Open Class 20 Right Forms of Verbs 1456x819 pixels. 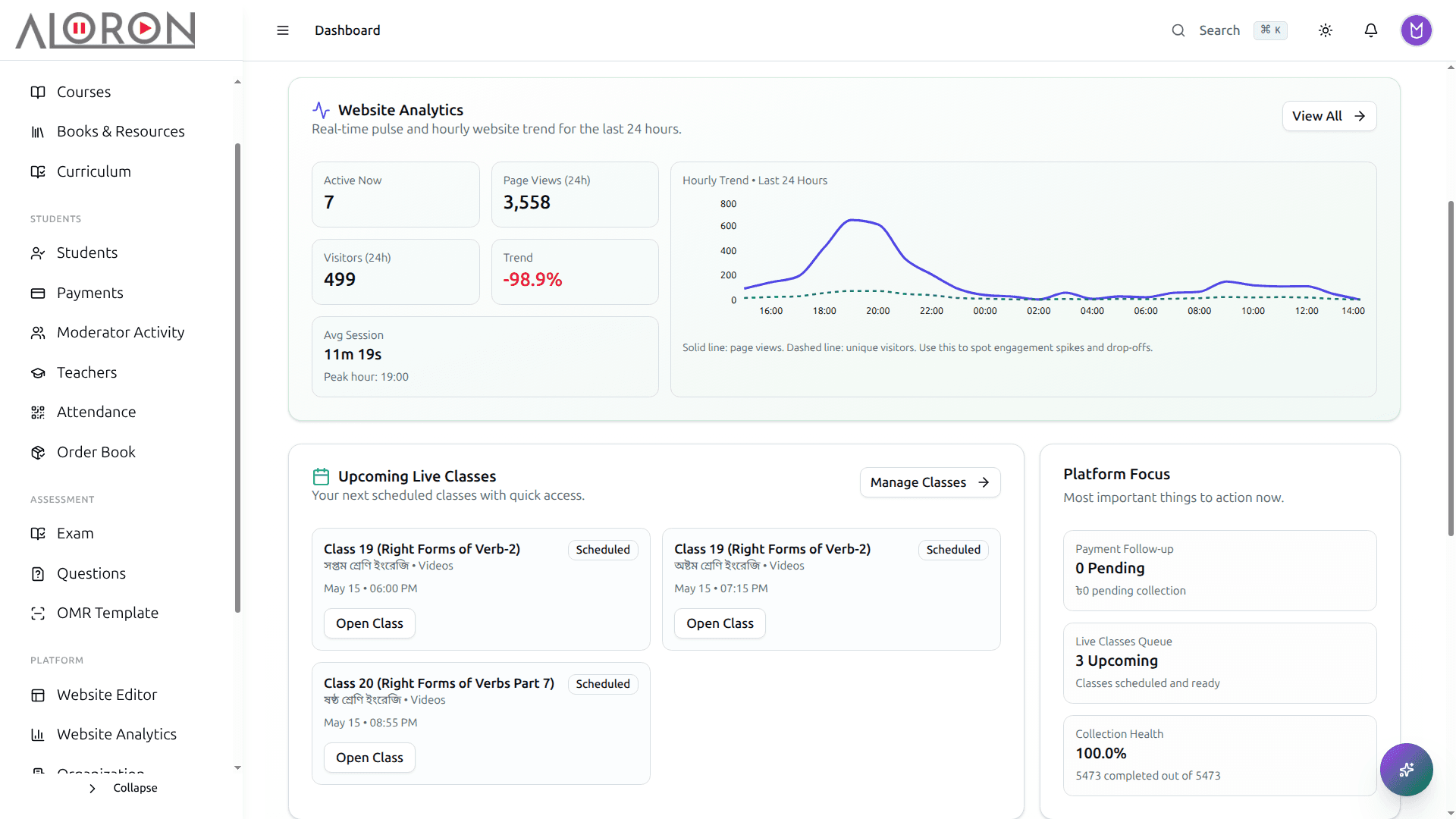[x=369, y=758]
